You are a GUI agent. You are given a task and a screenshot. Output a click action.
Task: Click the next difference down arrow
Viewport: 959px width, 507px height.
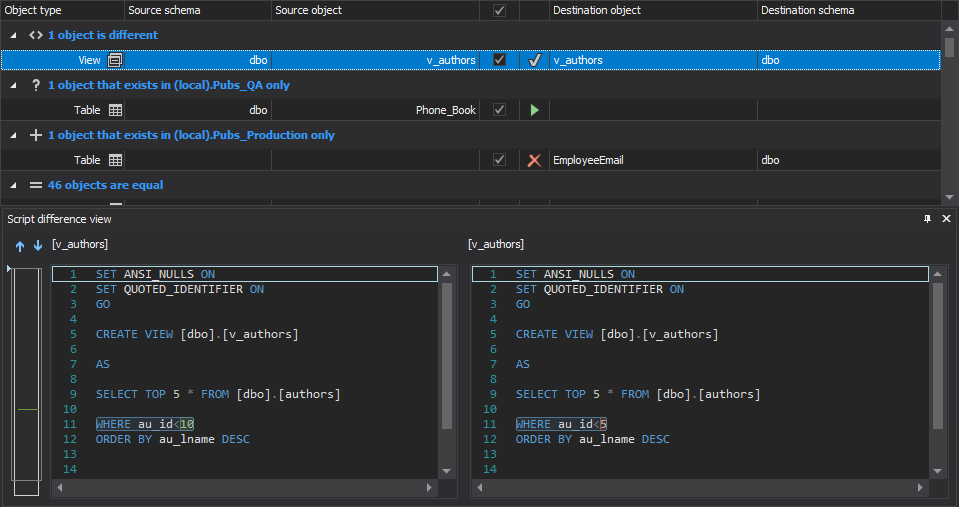click(37, 246)
